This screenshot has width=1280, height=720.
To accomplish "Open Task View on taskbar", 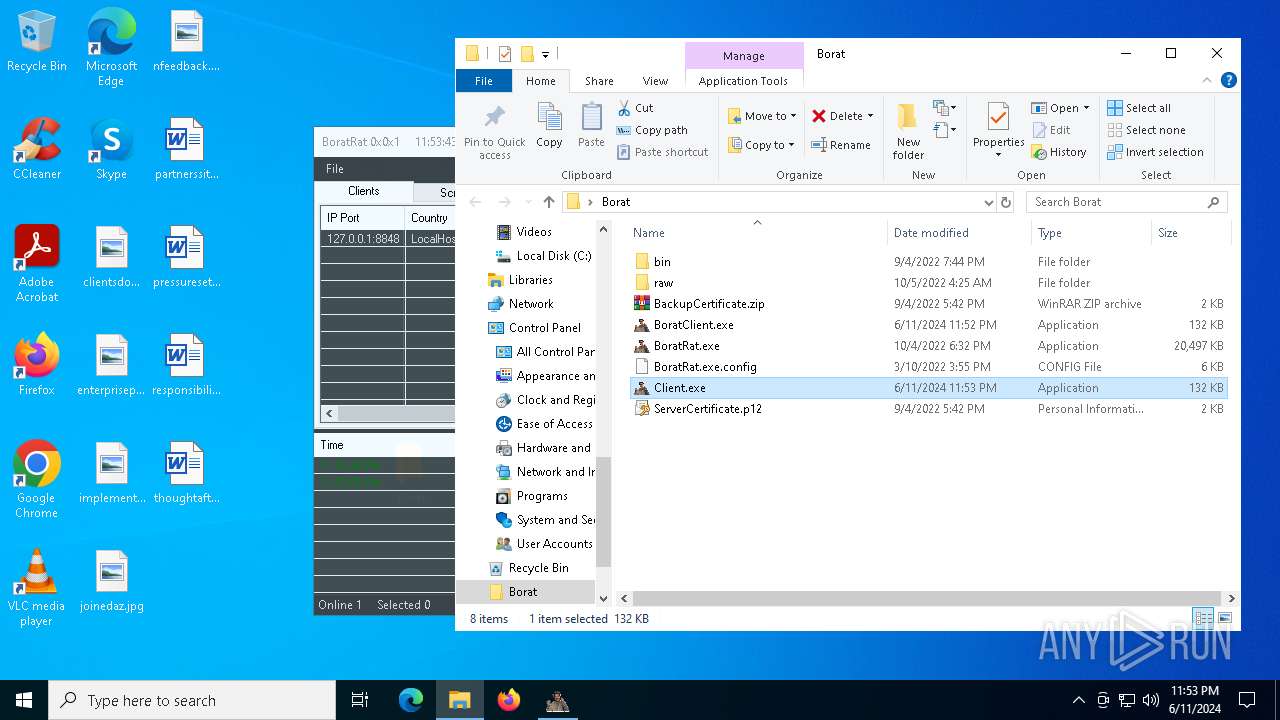I will tap(360, 700).
